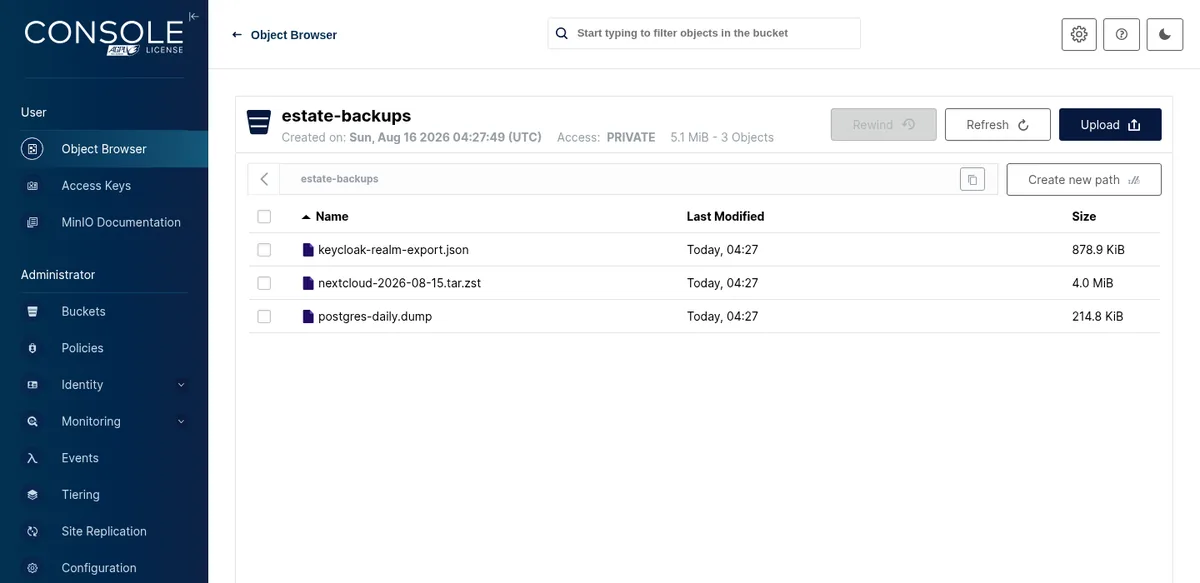The height and width of the screenshot is (583, 1200).
Task: Open Site Replication in the sidebar
Action: tap(104, 531)
